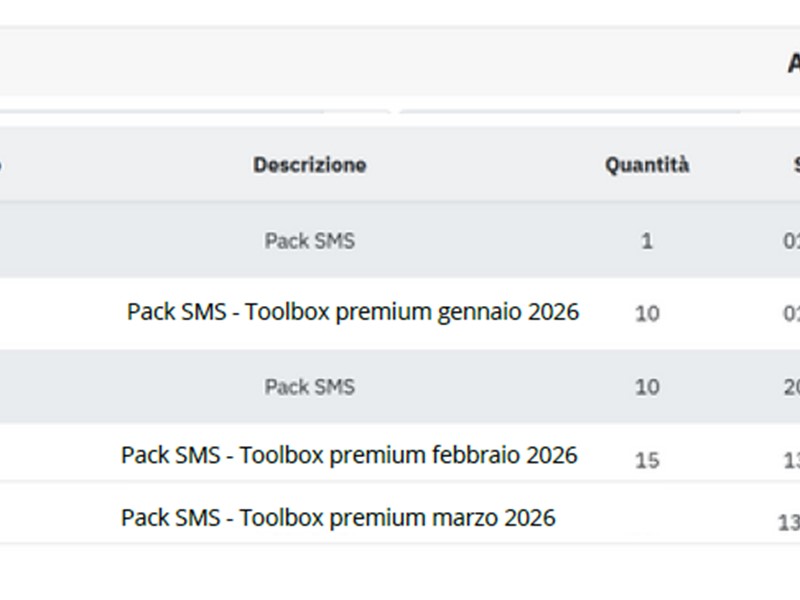
Task: Click the cut-off header cell left of Descrizione
Action: [3, 165]
